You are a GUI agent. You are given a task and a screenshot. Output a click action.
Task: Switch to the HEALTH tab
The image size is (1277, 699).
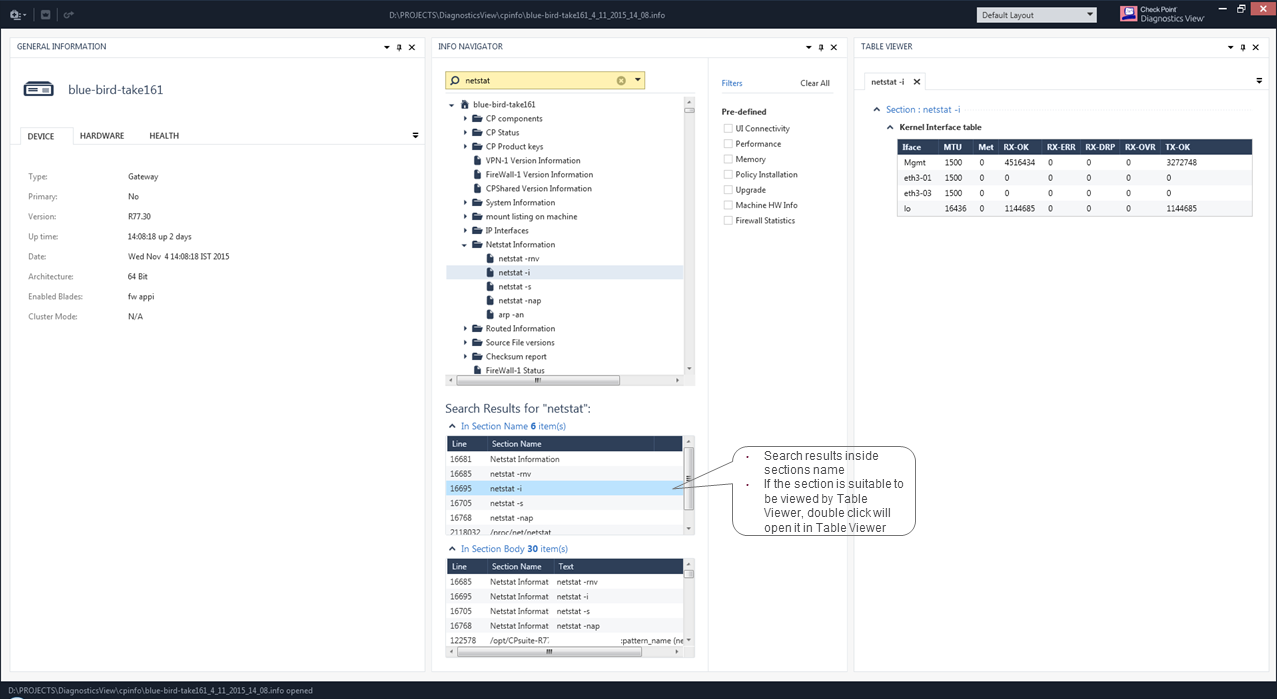click(x=164, y=136)
